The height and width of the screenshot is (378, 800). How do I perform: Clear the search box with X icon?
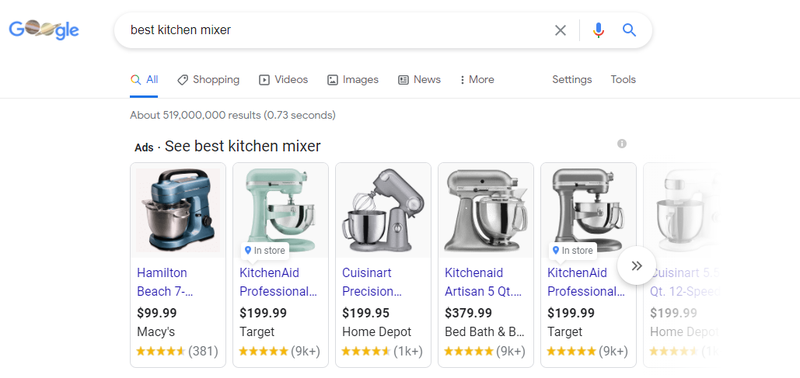[x=560, y=31]
